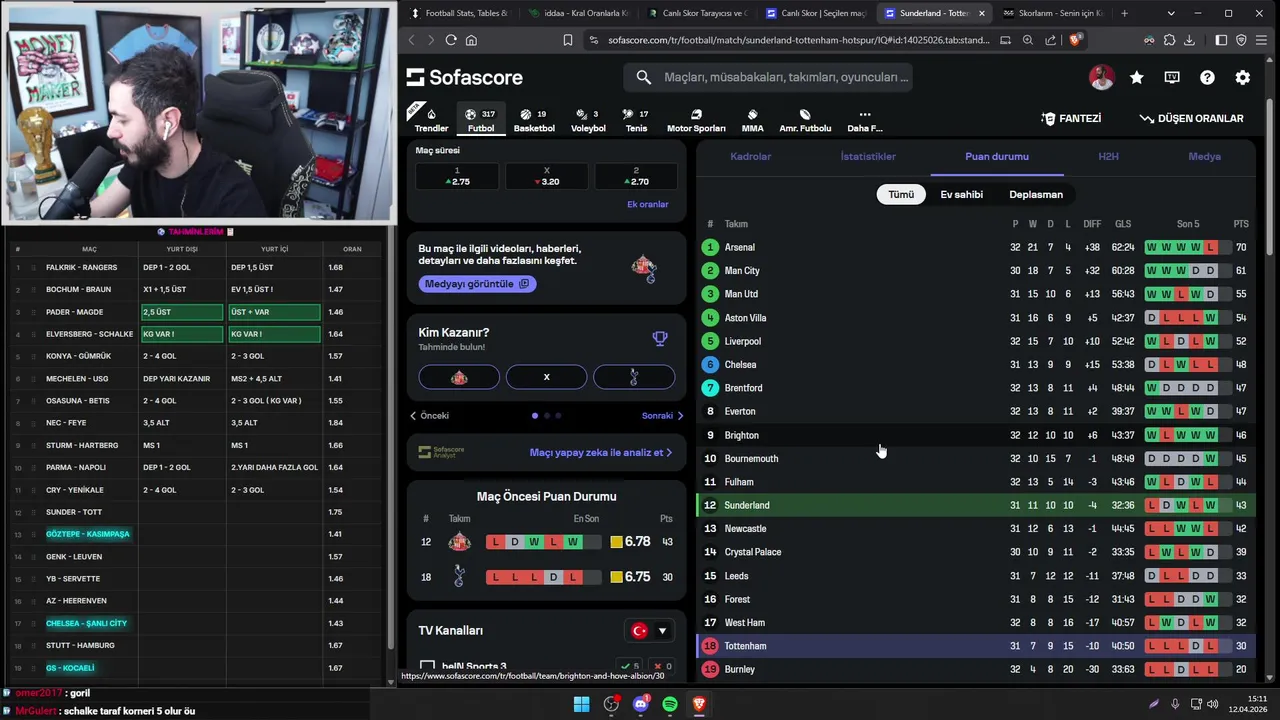Open Brighton row in standings

click(x=975, y=435)
